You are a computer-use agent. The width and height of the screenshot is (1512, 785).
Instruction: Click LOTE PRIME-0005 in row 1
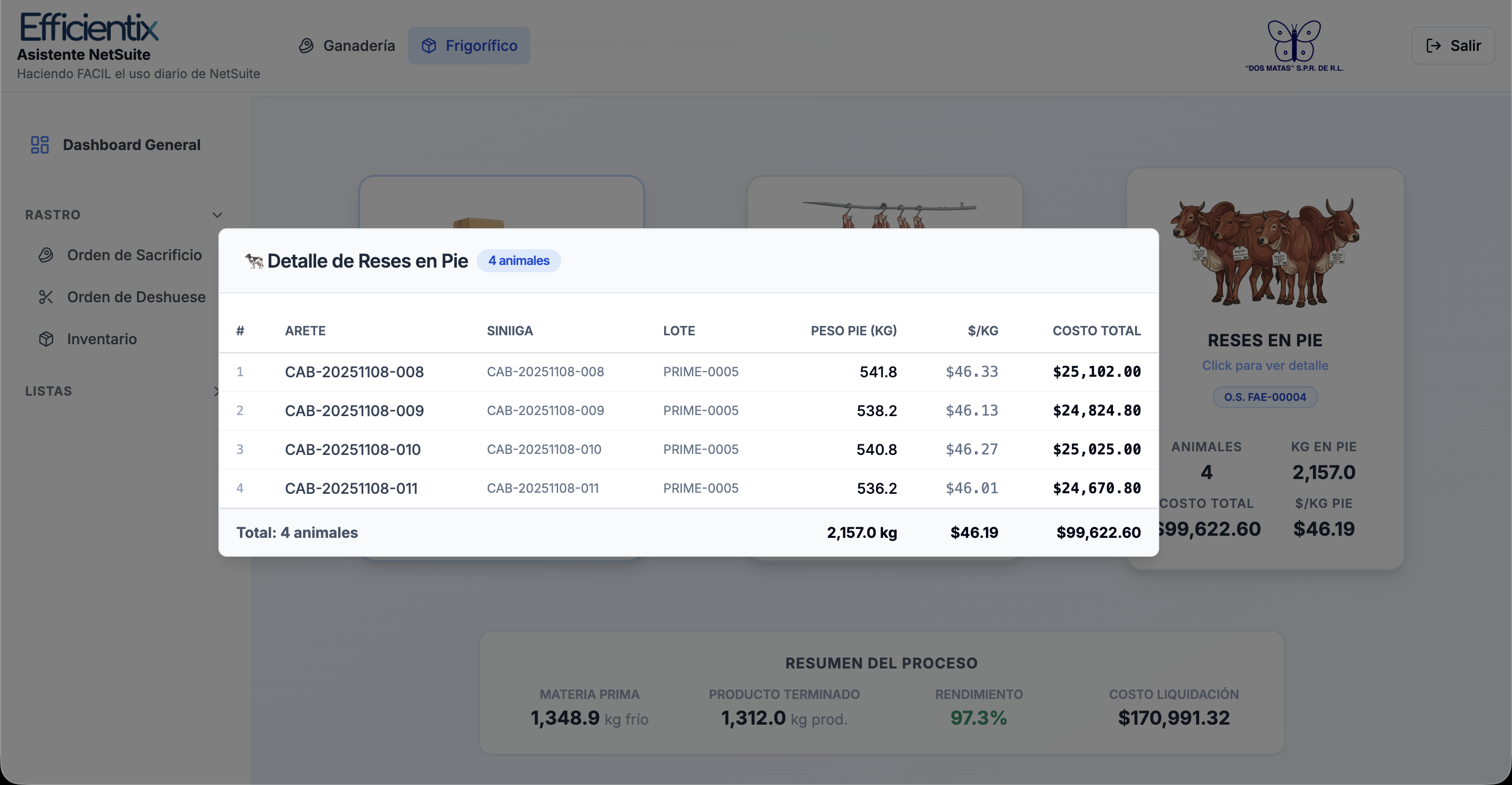click(x=700, y=372)
